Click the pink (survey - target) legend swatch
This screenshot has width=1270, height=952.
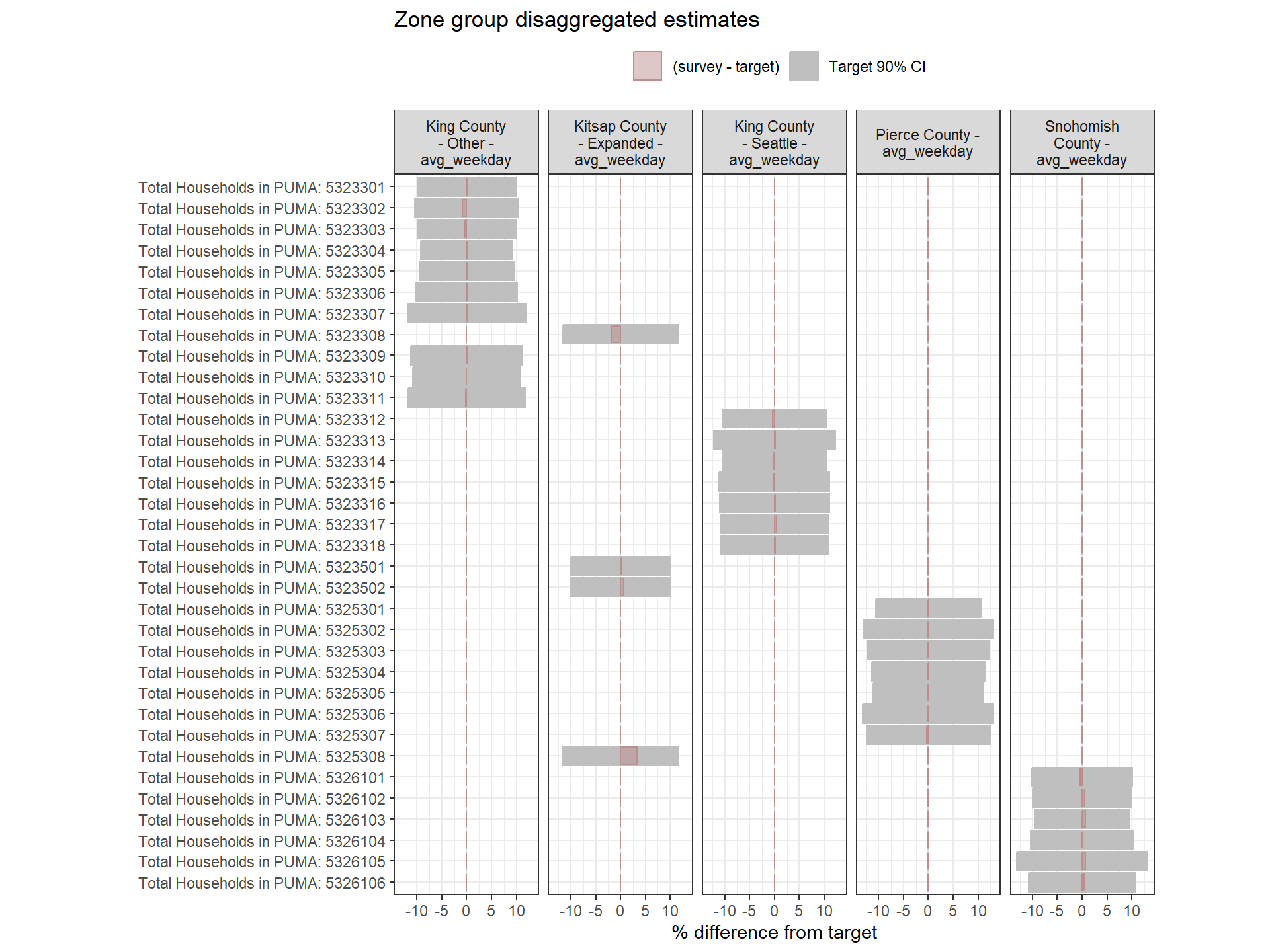(647, 66)
